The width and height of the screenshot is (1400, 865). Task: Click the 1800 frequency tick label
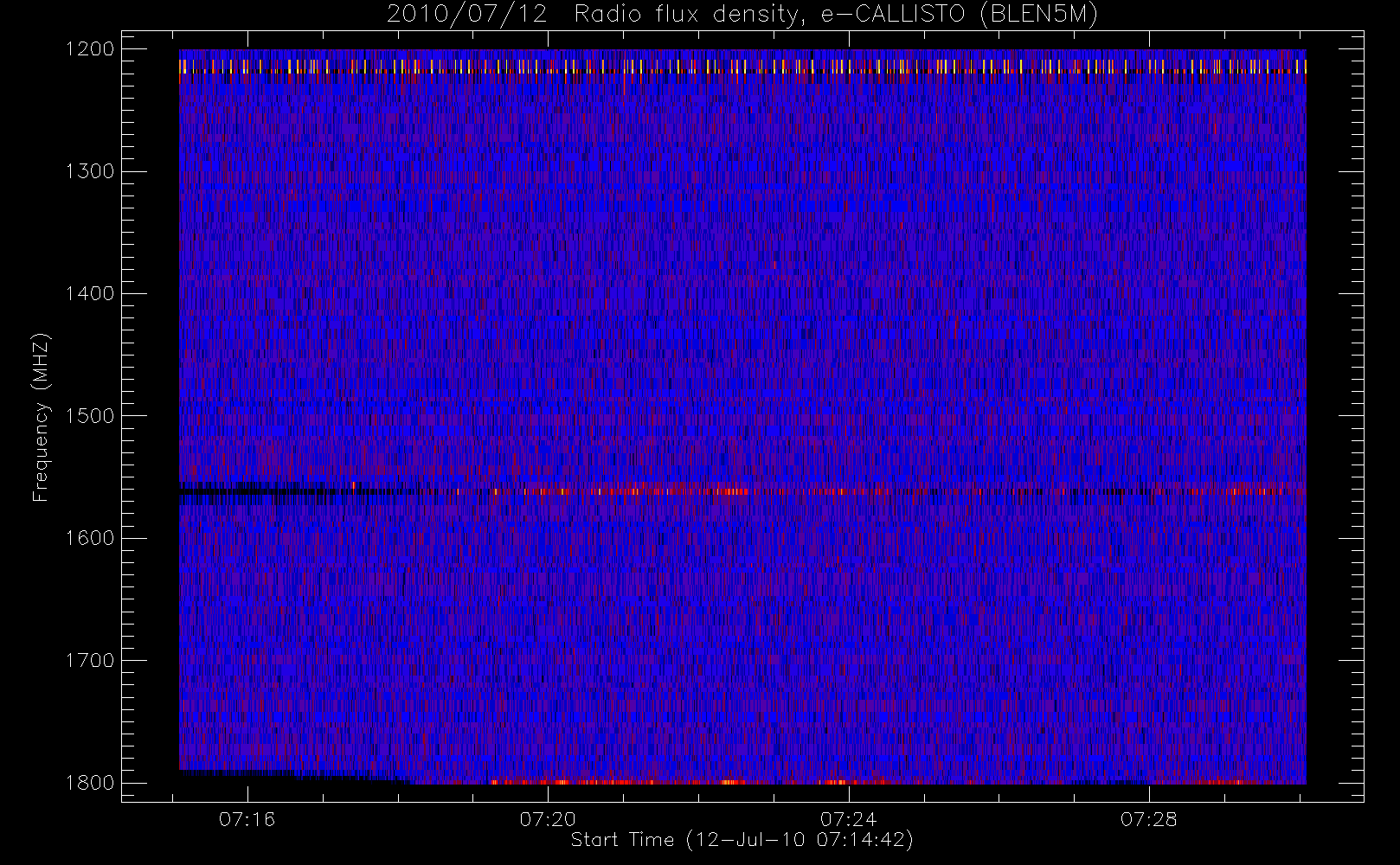90,783
